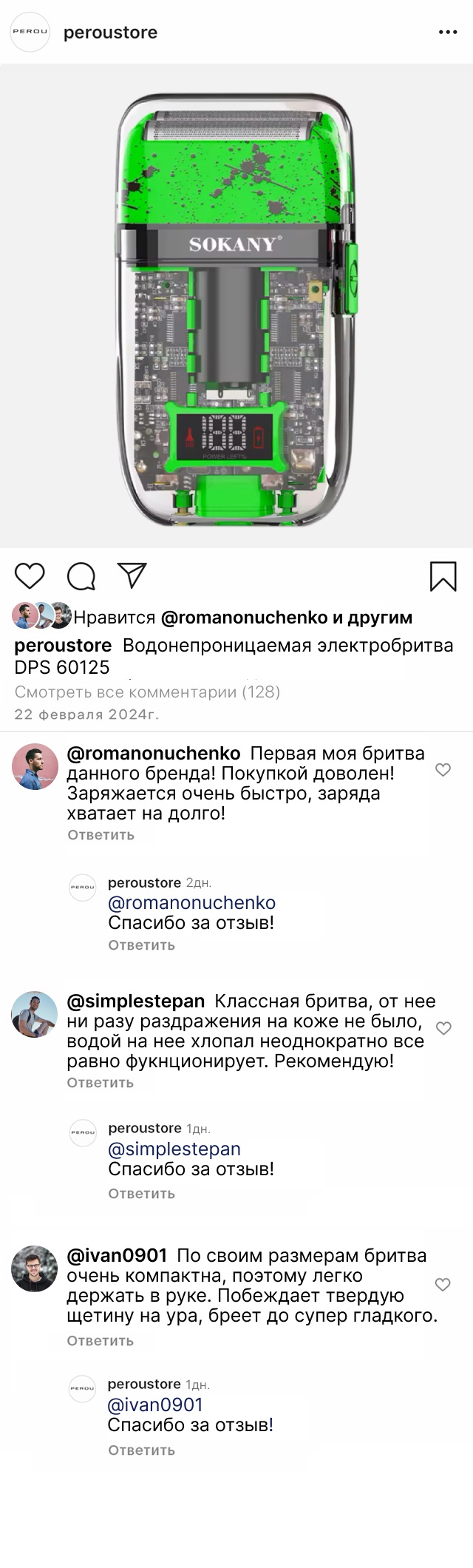473x1568 pixels.
Task: Open ivan0901's profile picture
Action: pos(35,1269)
